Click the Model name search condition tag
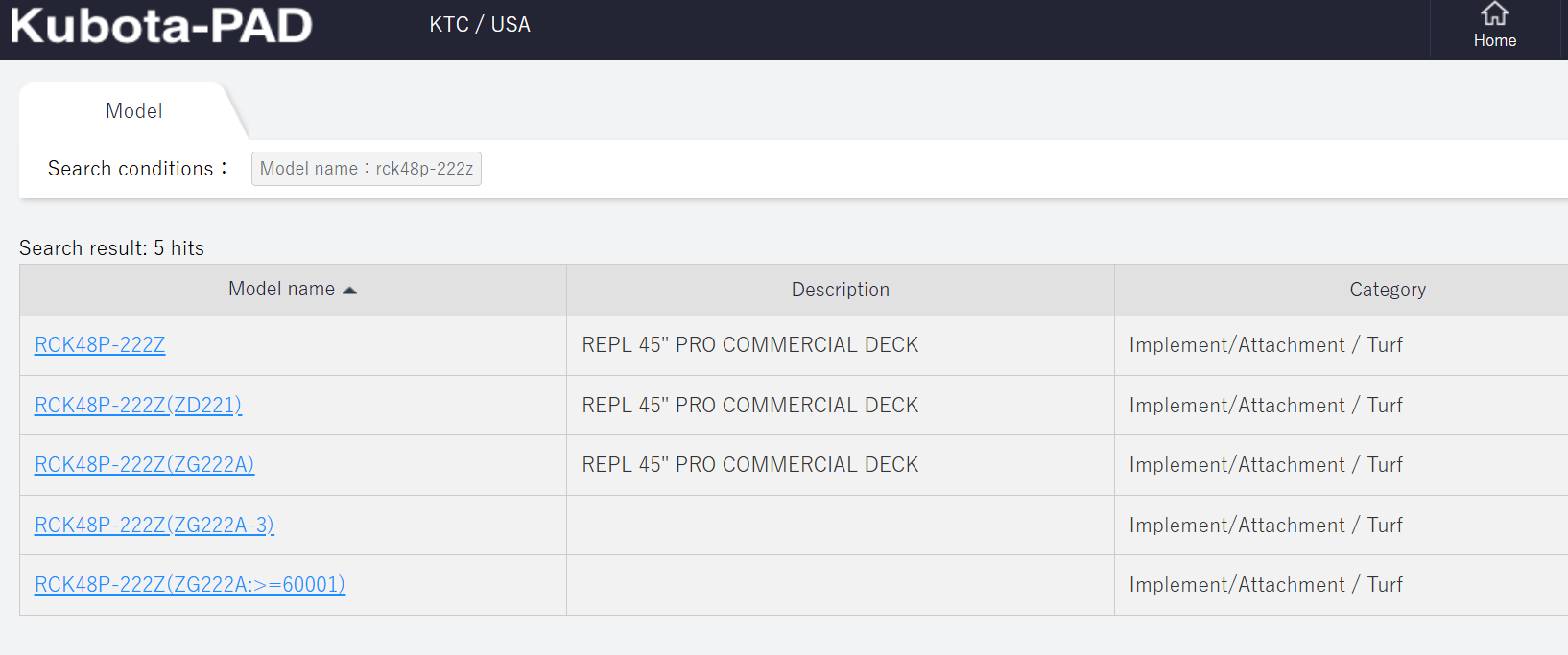The width and height of the screenshot is (1568, 655). (367, 169)
